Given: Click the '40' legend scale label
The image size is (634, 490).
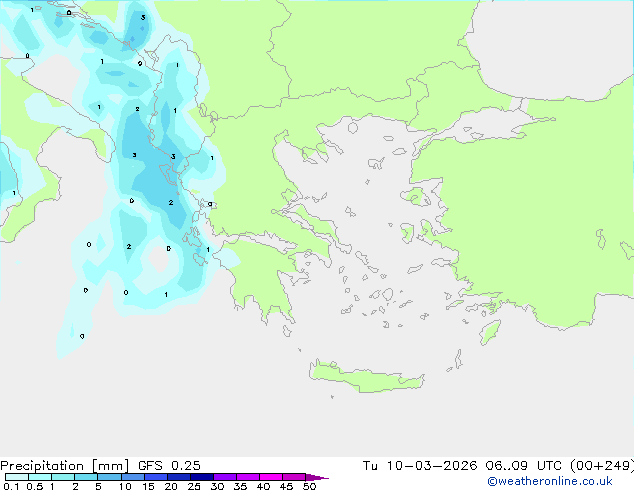Looking at the screenshot, I should 263,486.
